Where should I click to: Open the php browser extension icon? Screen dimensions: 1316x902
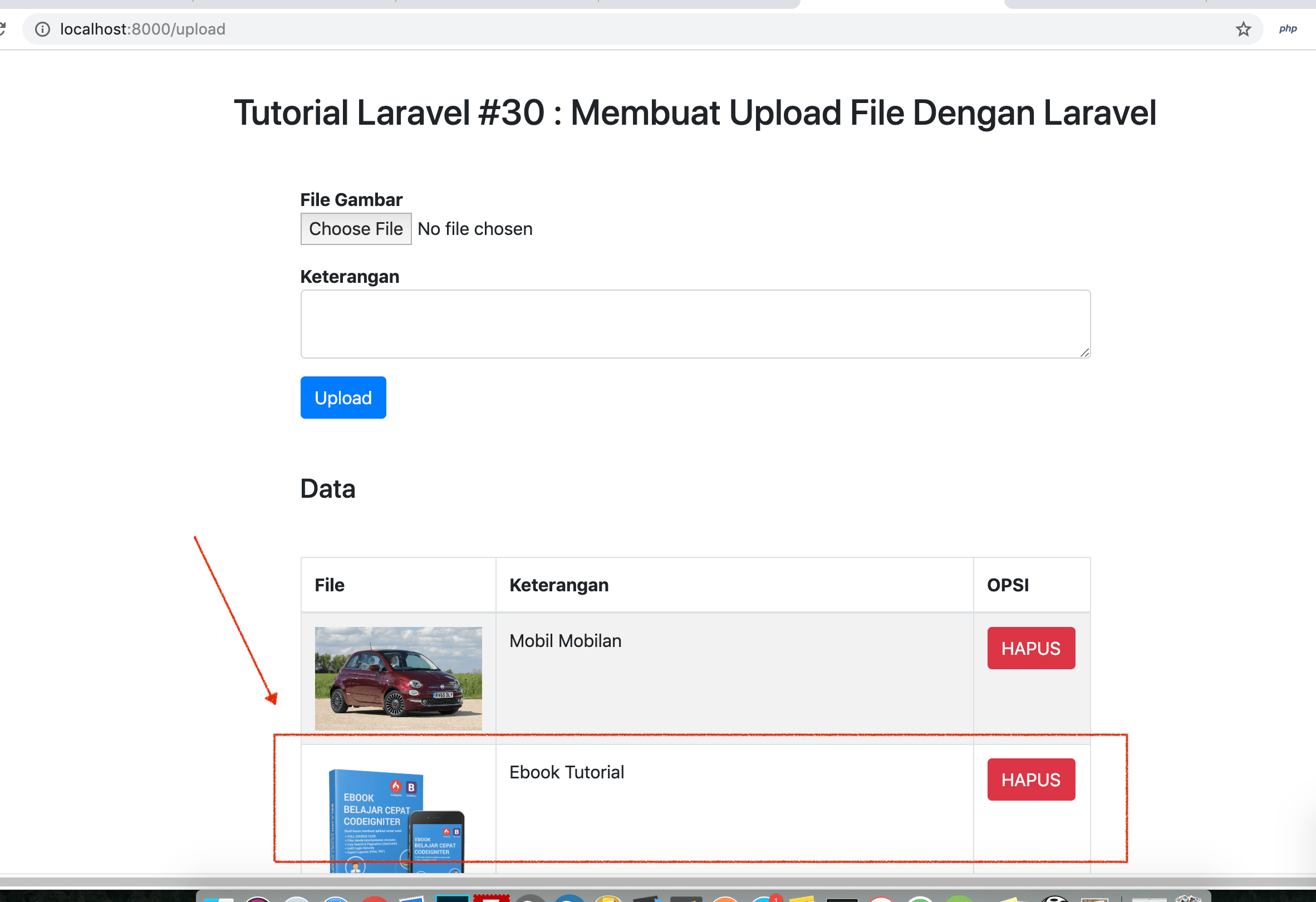(1287, 29)
